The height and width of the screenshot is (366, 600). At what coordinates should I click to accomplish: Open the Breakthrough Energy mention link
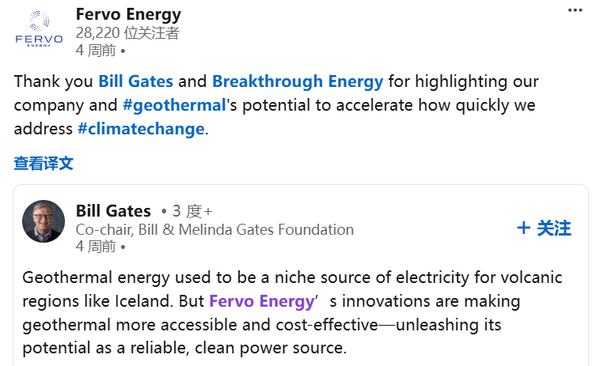[x=297, y=82]
